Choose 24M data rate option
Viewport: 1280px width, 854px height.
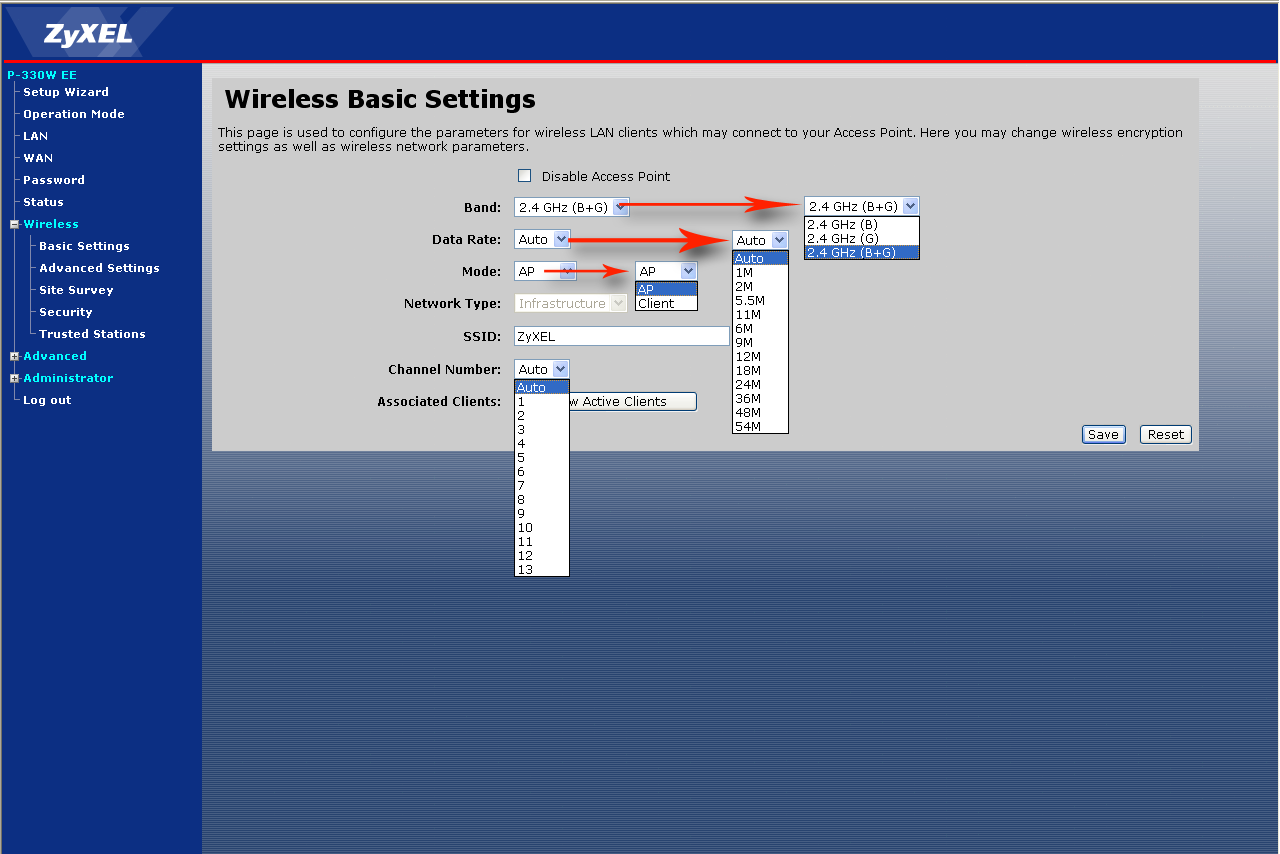pyautogui.click(x=760, y=384)
